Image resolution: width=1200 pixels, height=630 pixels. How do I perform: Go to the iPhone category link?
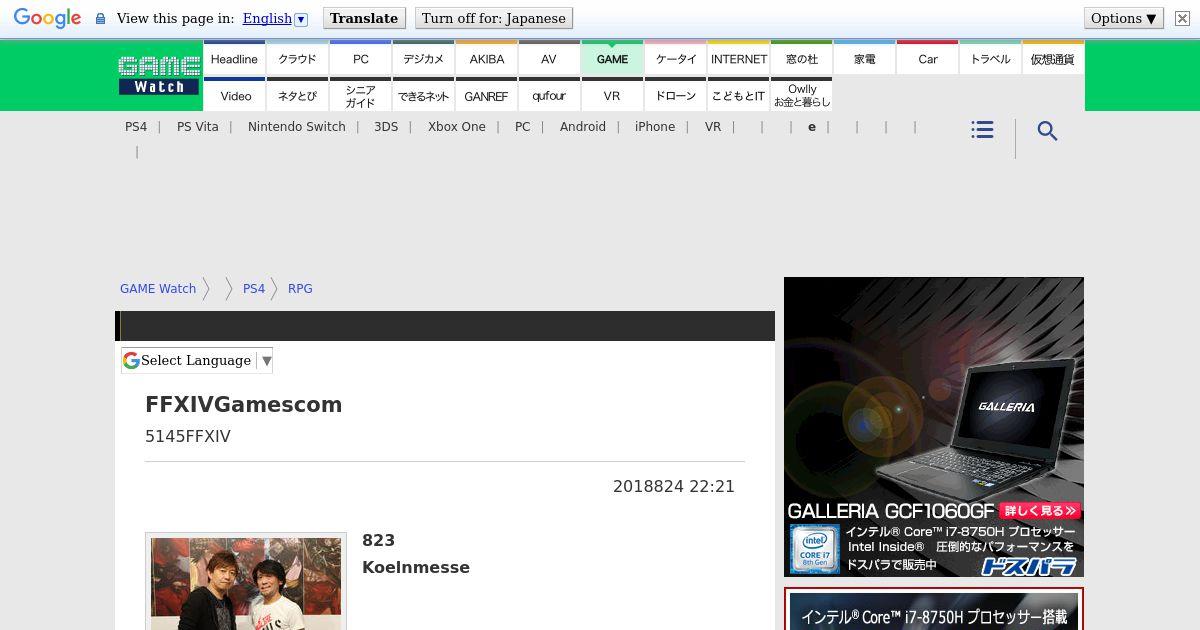click(x=655, y=127)
